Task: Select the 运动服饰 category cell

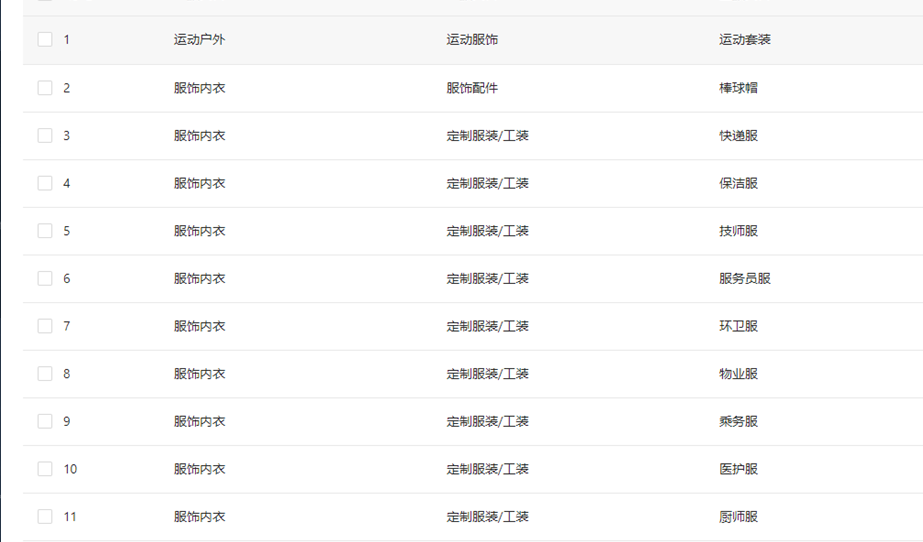Action: pyautogui.click(x=472, y=40)
